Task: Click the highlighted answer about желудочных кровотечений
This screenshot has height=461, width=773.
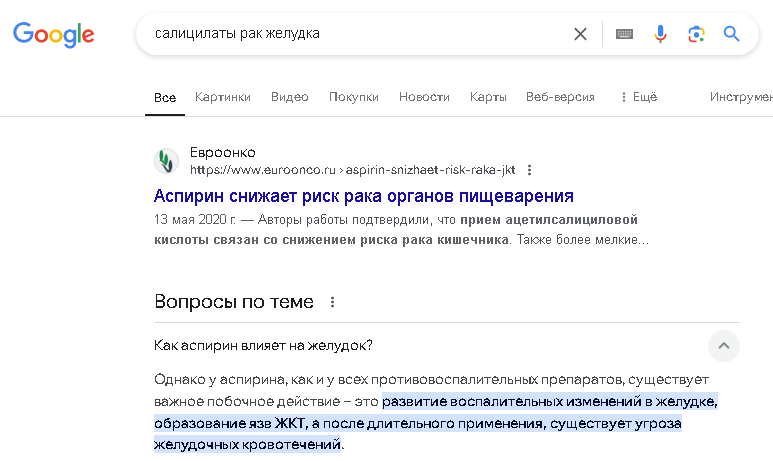Action: click(x=435, y=423)
